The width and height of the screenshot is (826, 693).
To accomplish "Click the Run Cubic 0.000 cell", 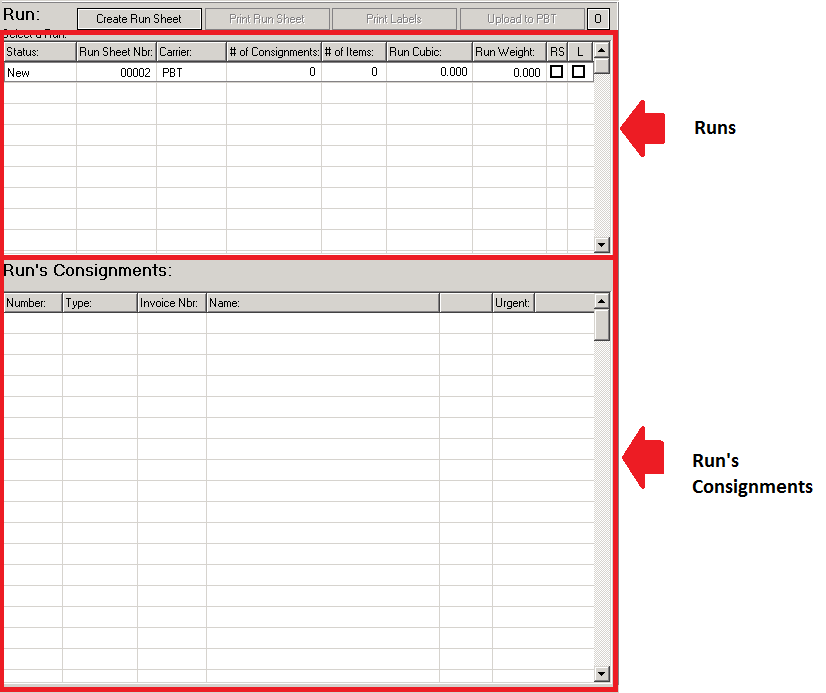I will click(429, 72).
